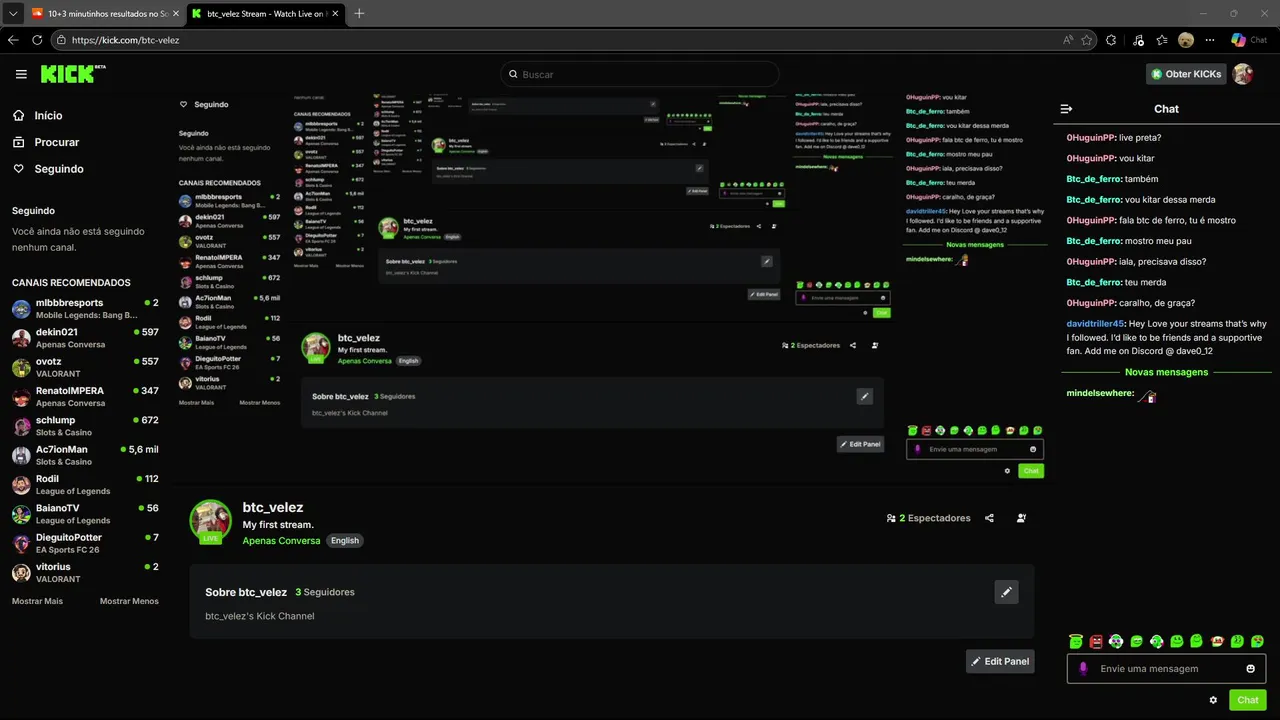Open browser extensions puzzle icon
This screenshot has width=1280, height=720.
[x=1111, y=40]
